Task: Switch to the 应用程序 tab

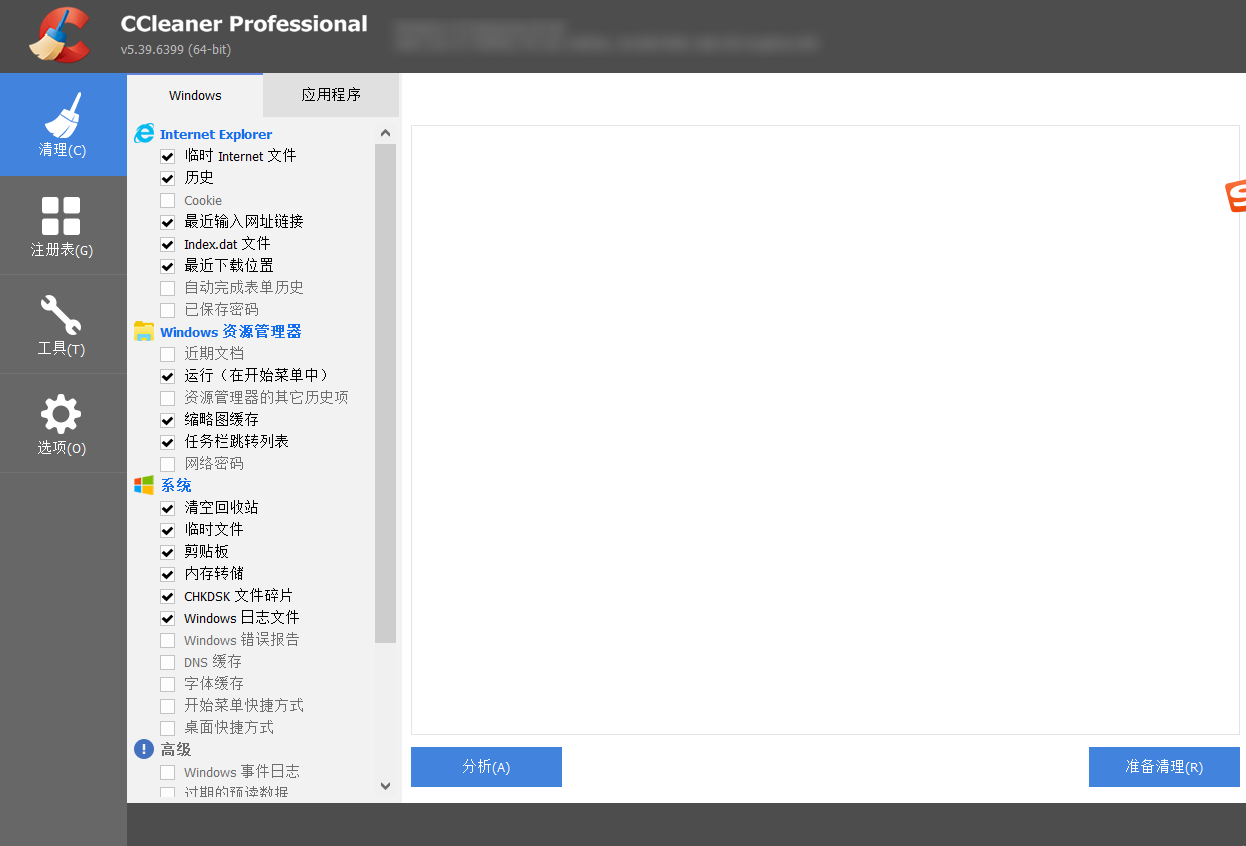Action: (x=331, y=96)
